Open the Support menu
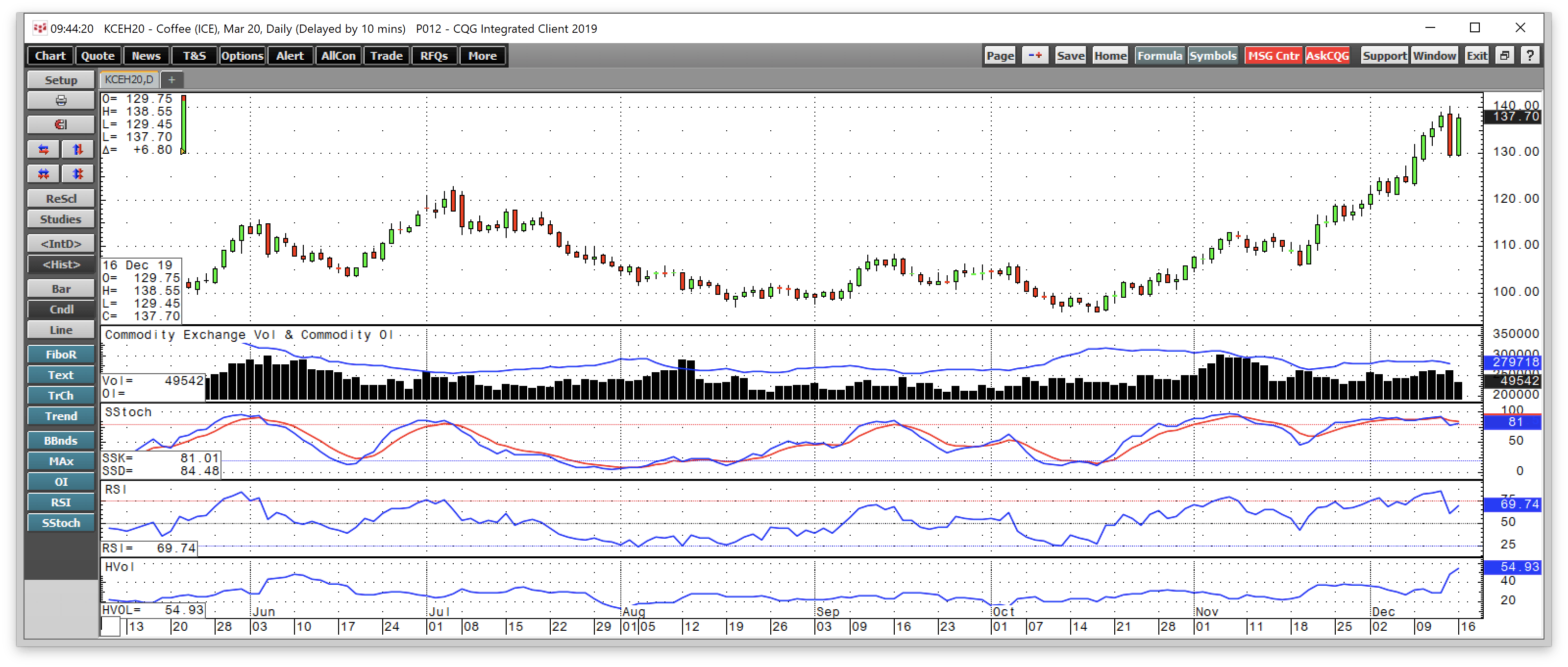The width and height of the screenshot is (1568, 667). click(x=1384, y=55)
